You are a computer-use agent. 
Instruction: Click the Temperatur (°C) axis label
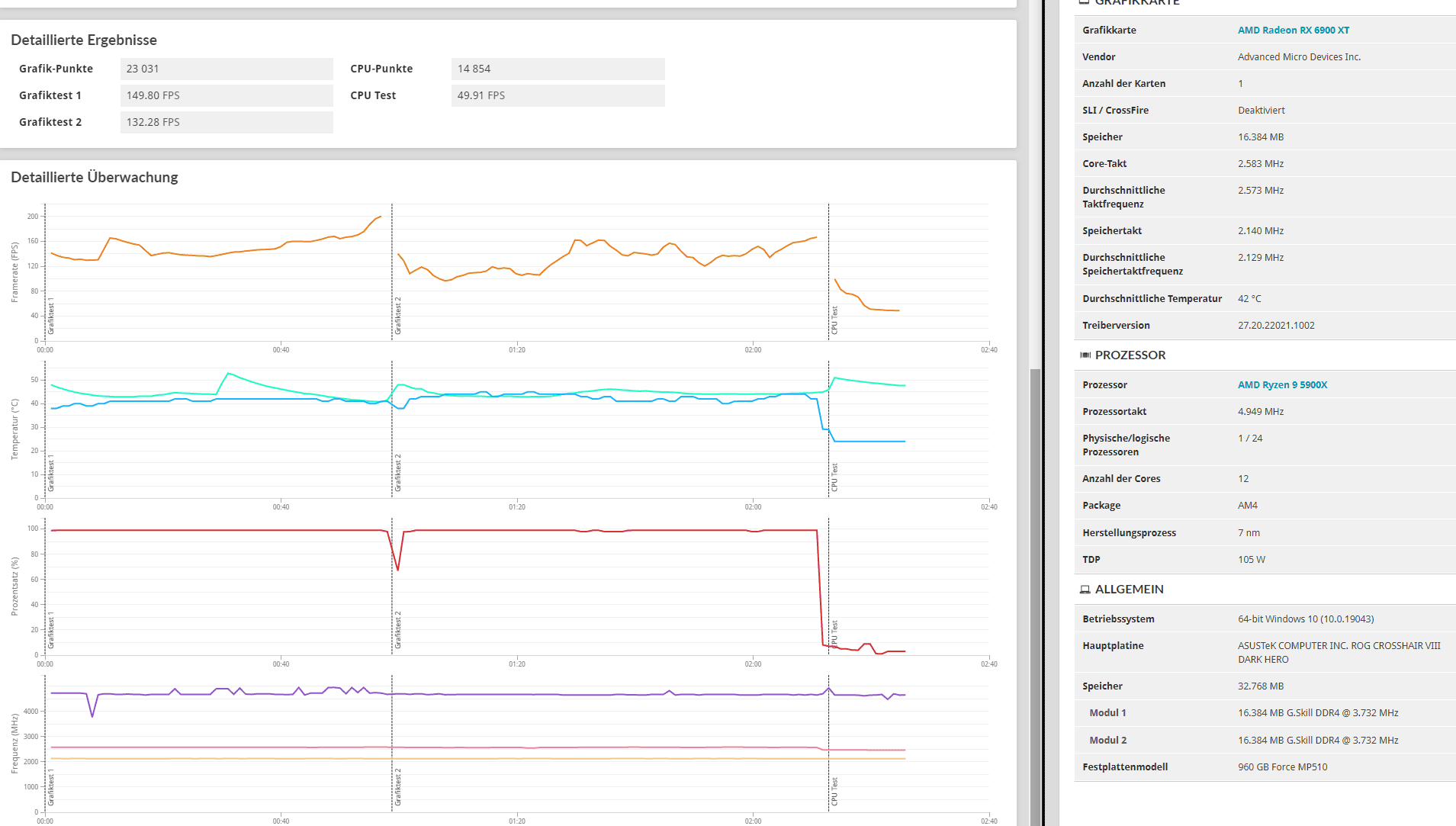coord(14,429)
